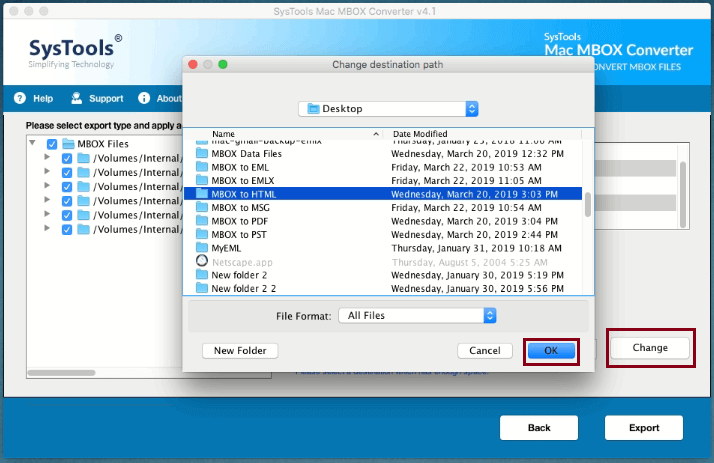Open the Desktop location dropdown
Image resolution: width=714 pixels, height=463 pixels.
(388, 109)
